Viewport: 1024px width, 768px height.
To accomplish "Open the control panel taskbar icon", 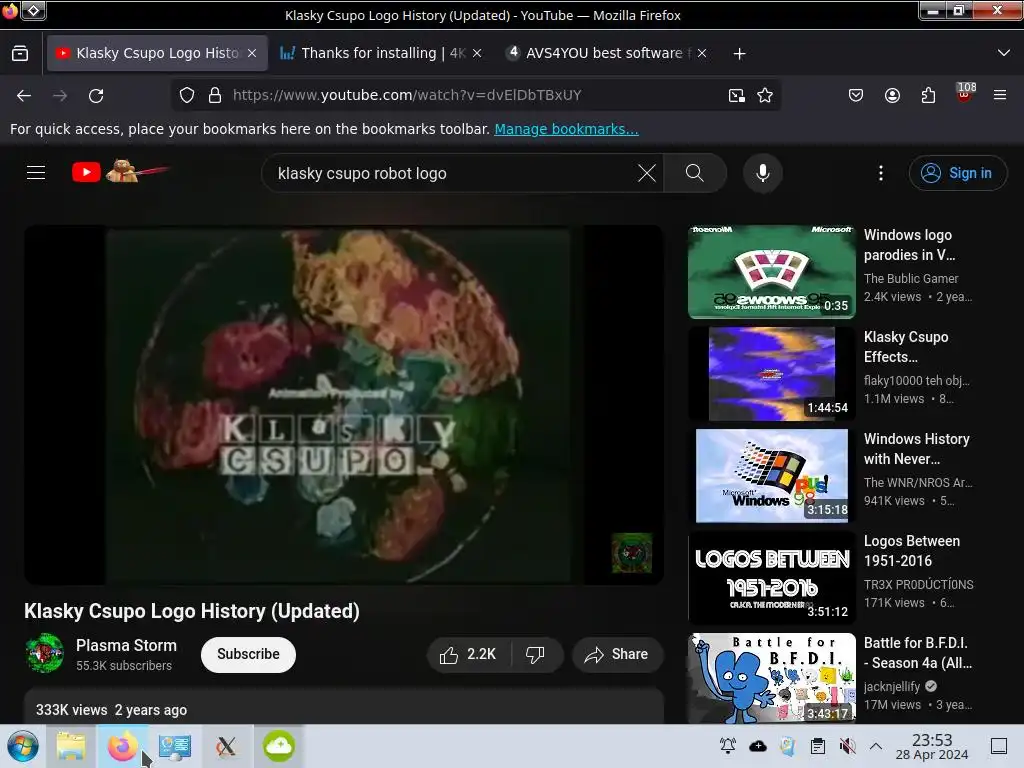I will [x=174, y=746].
